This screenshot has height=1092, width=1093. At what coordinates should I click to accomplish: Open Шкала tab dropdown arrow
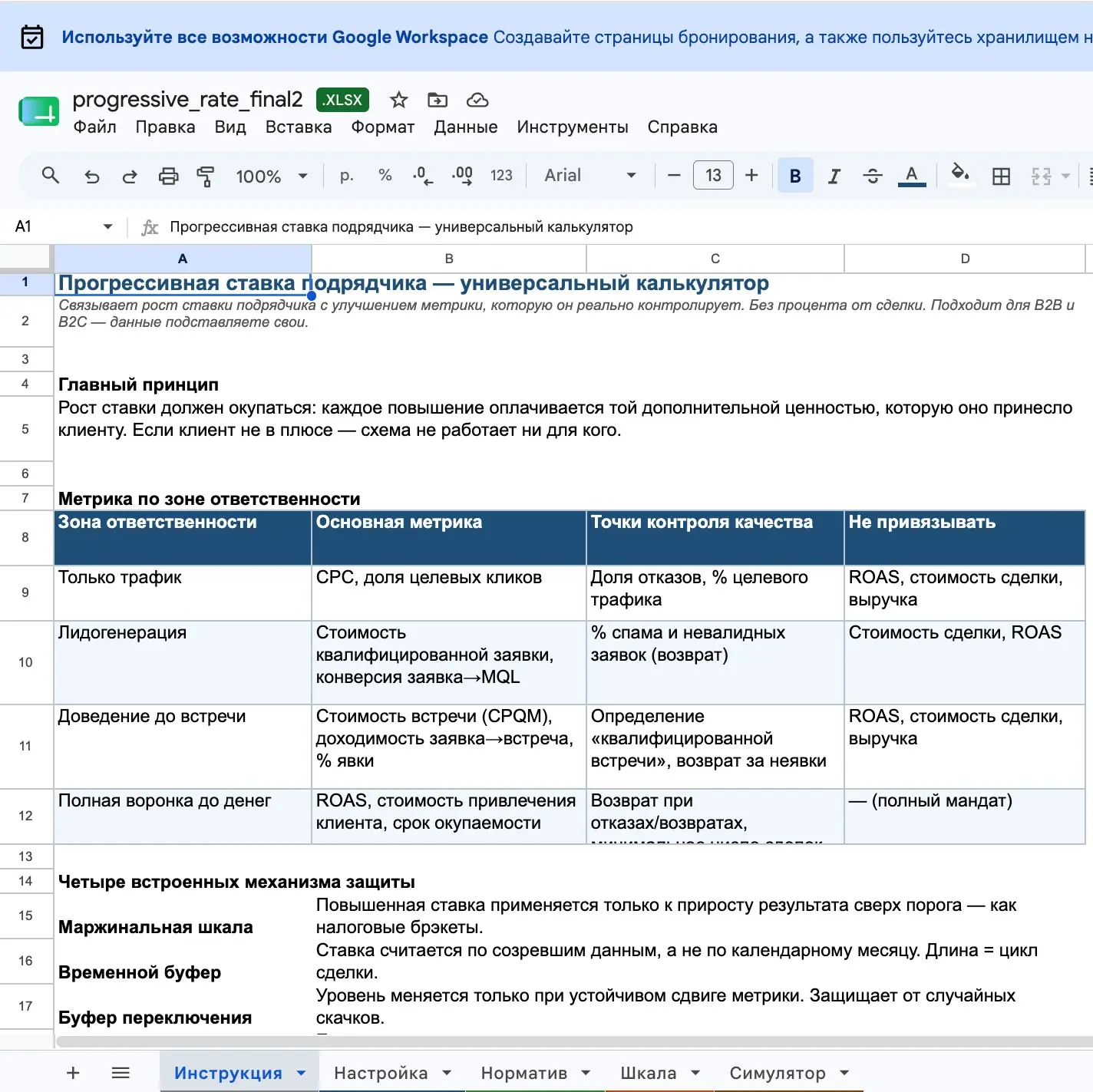(x=695, y=1073)
